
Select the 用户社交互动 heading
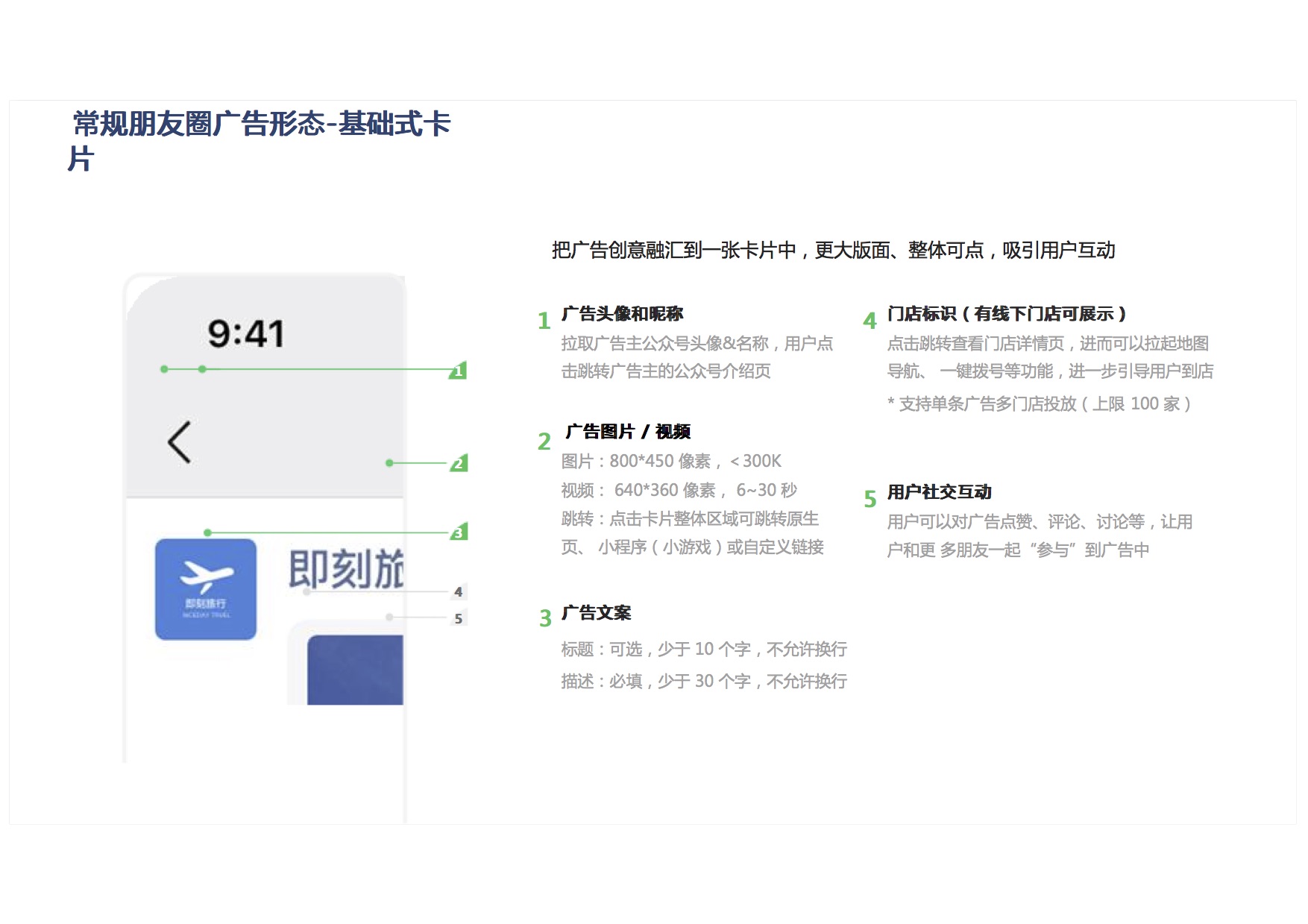coord(939,492)
